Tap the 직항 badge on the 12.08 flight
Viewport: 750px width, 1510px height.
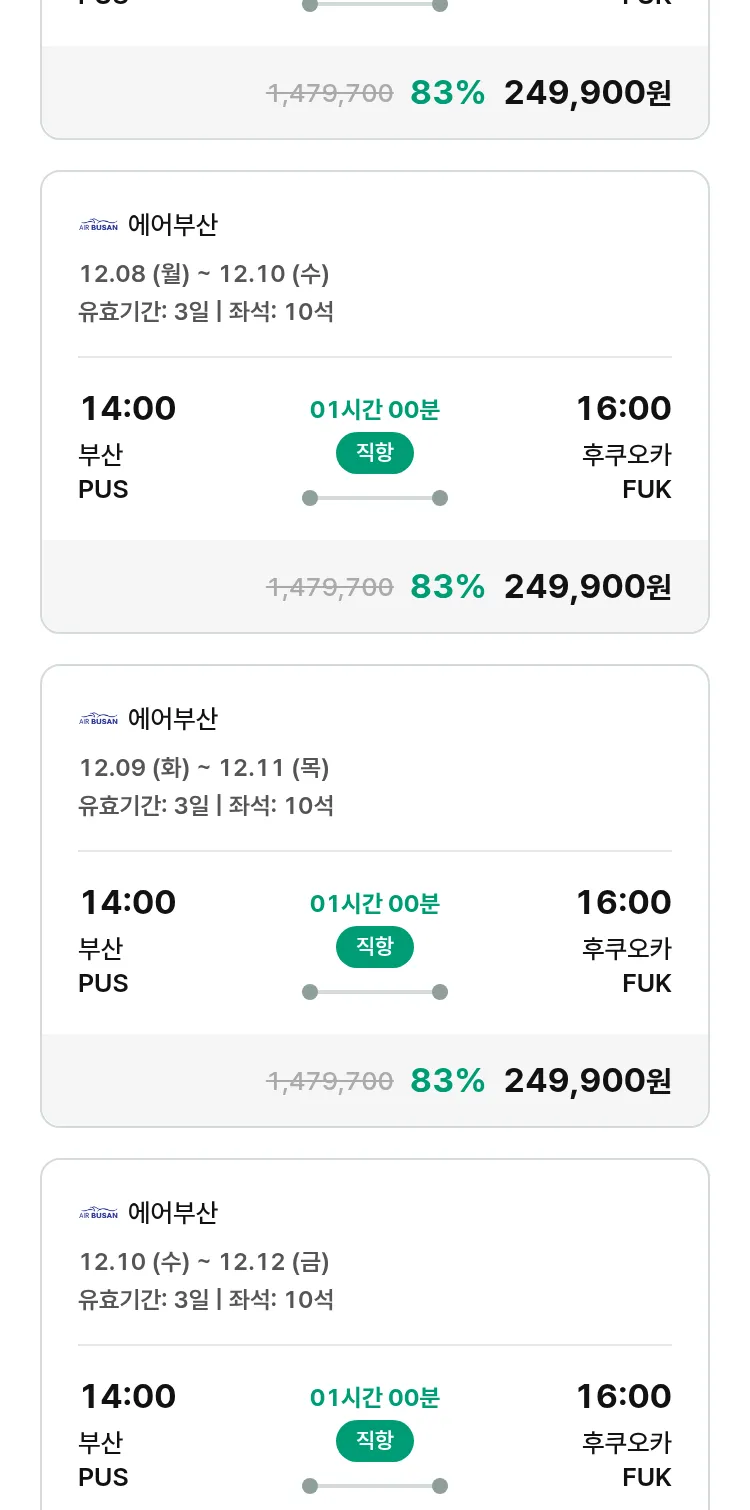click(374, 453)
